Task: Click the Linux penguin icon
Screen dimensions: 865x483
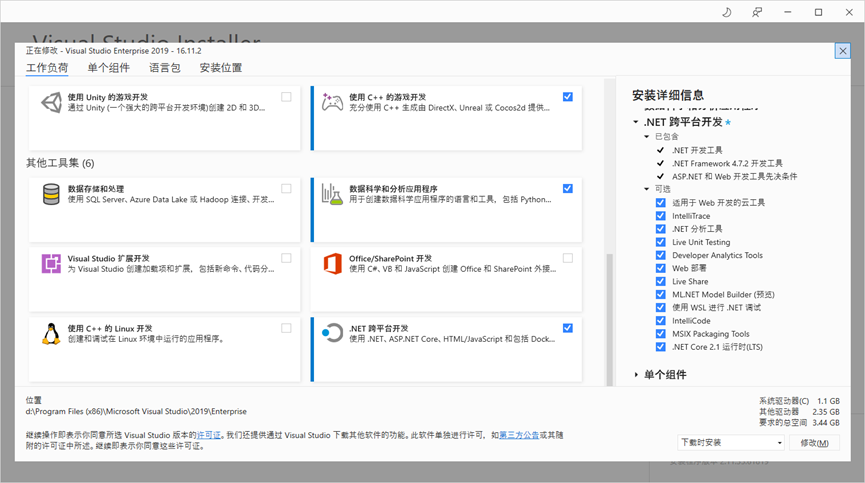Action: 51,334
